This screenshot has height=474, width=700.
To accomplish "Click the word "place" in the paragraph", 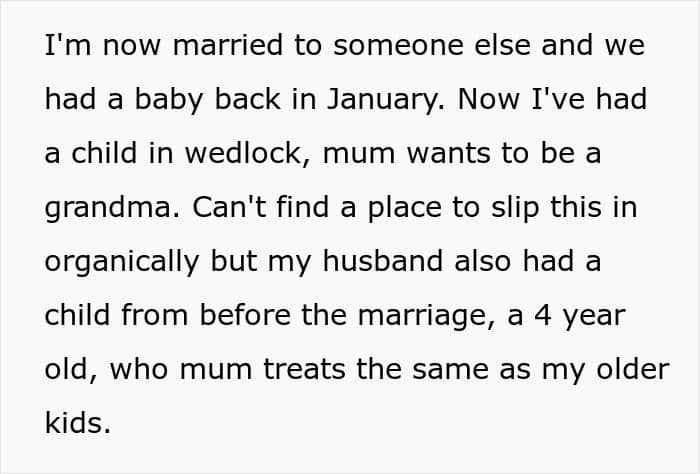I will coord(404,208).
